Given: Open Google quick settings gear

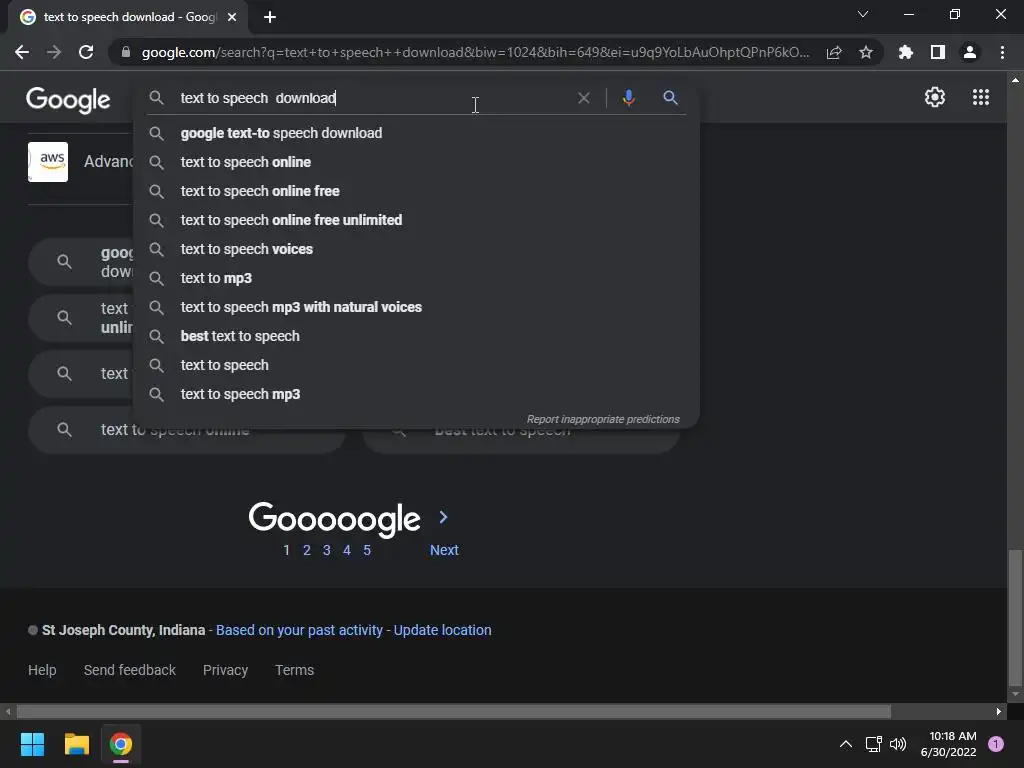Looking at the screenshot, I should pyautogui.click(x=935, y=97).
